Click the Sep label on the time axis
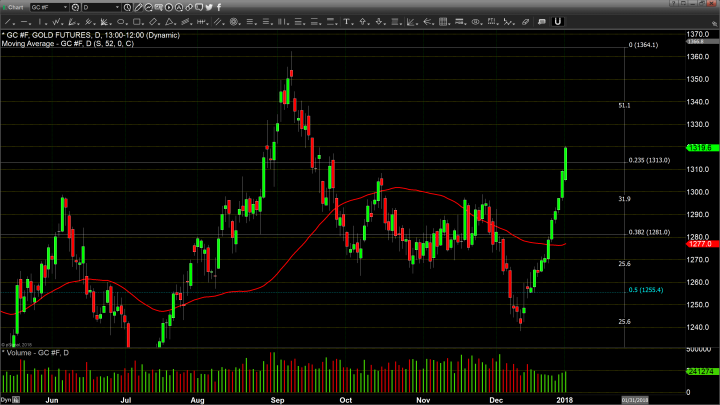The image size is (720, 405). [x=277, y=400]
